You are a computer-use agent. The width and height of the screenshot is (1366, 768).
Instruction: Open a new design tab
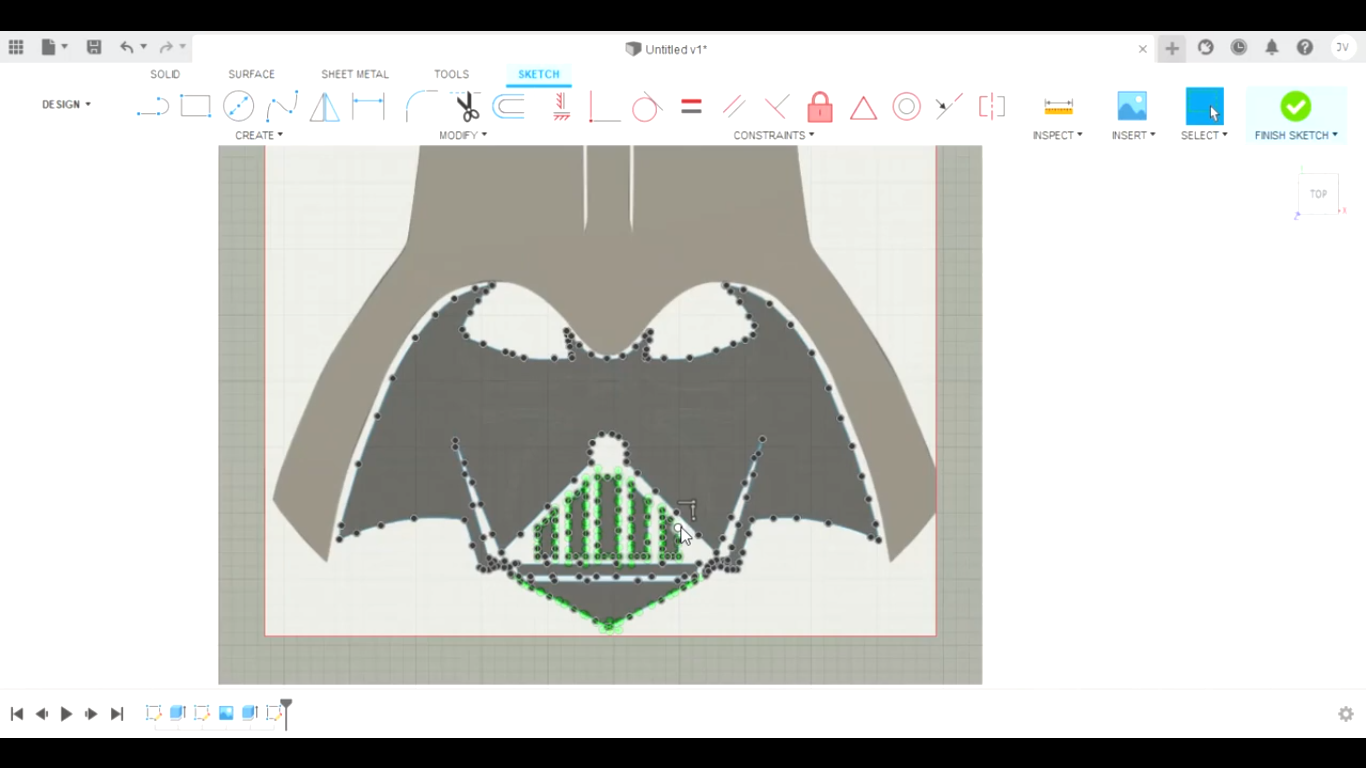point(1171,48)
